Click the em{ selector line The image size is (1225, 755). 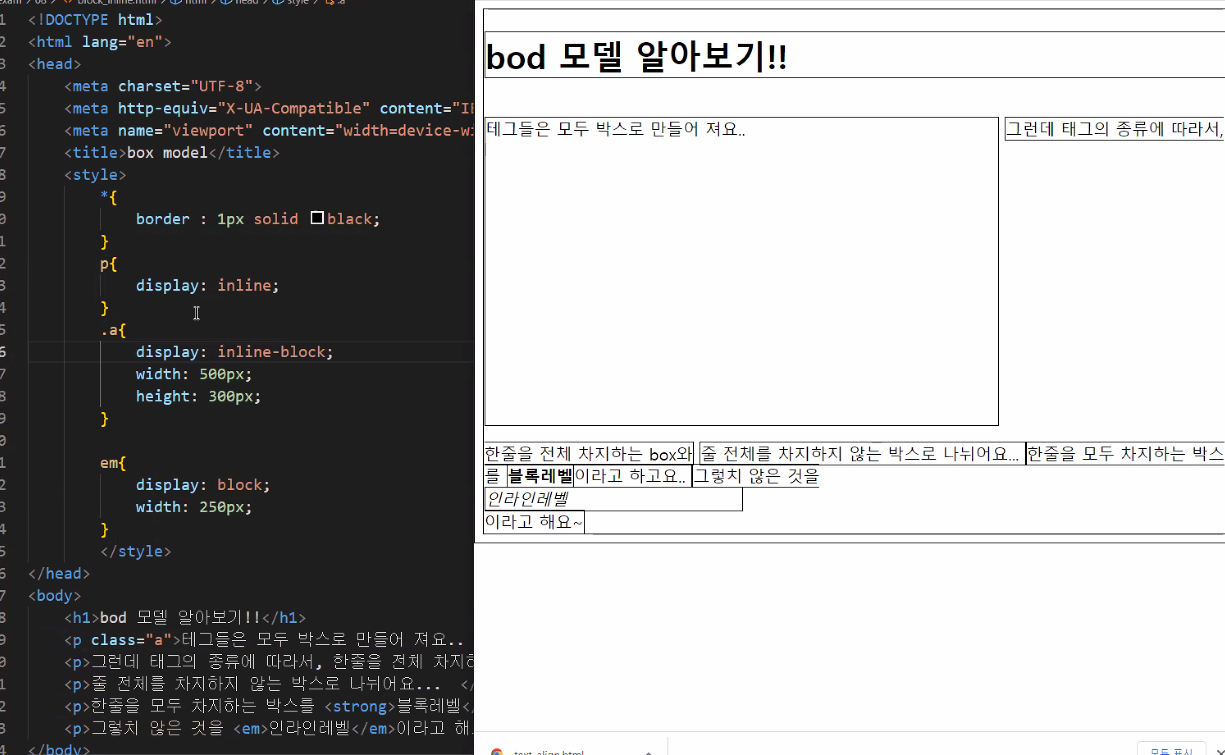click(113, 462)
